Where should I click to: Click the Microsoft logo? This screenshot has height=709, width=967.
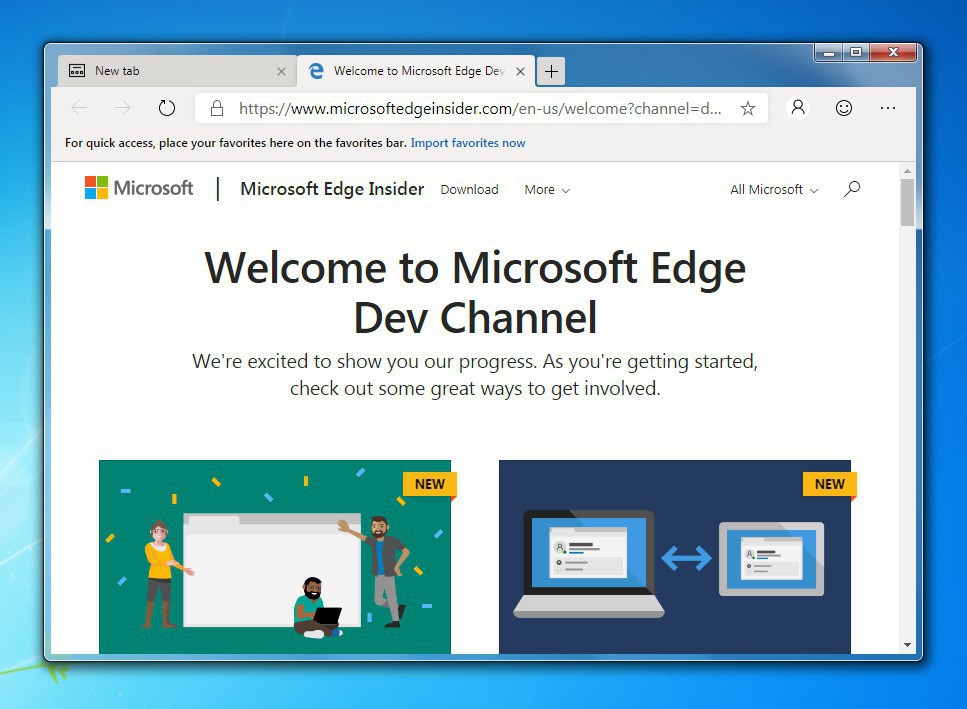click(x=139, y=188)
